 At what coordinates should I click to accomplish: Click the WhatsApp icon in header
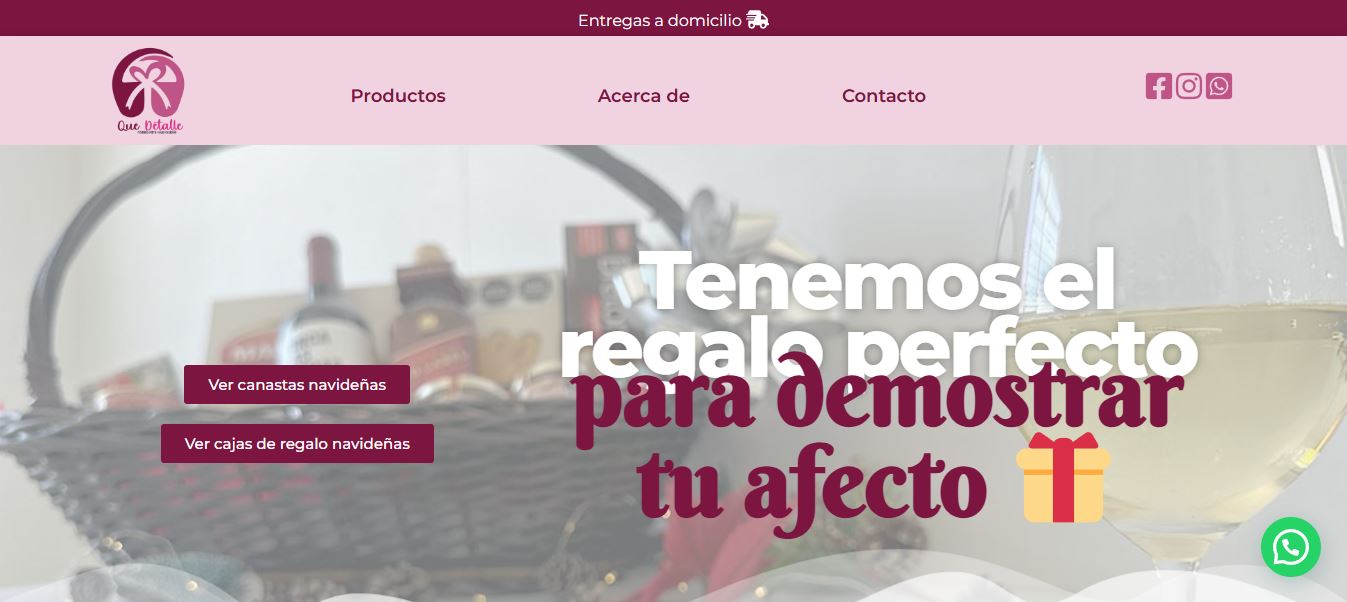[1218, 86]
